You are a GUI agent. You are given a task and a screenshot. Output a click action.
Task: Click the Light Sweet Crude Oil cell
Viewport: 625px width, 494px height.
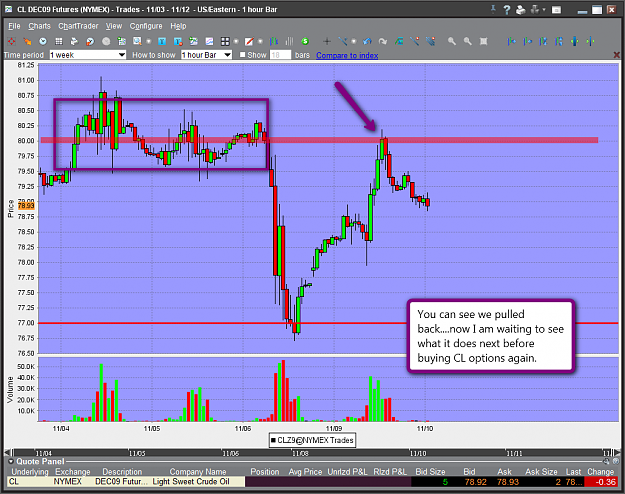coord(191,482)
